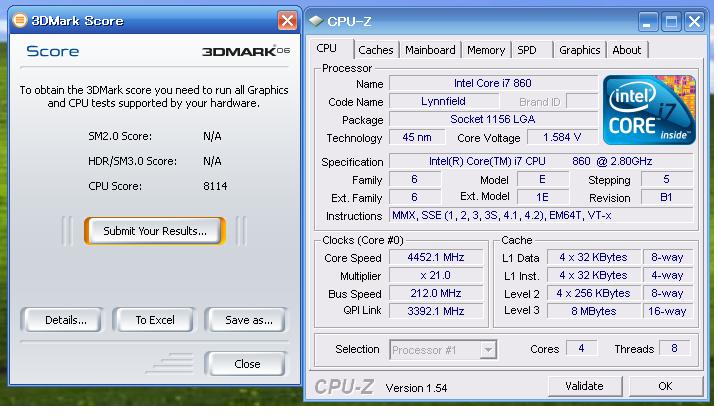Click the Level 2 4 x 256 KBytes value
Screen dimensions: 717x416
coord(594,293)
